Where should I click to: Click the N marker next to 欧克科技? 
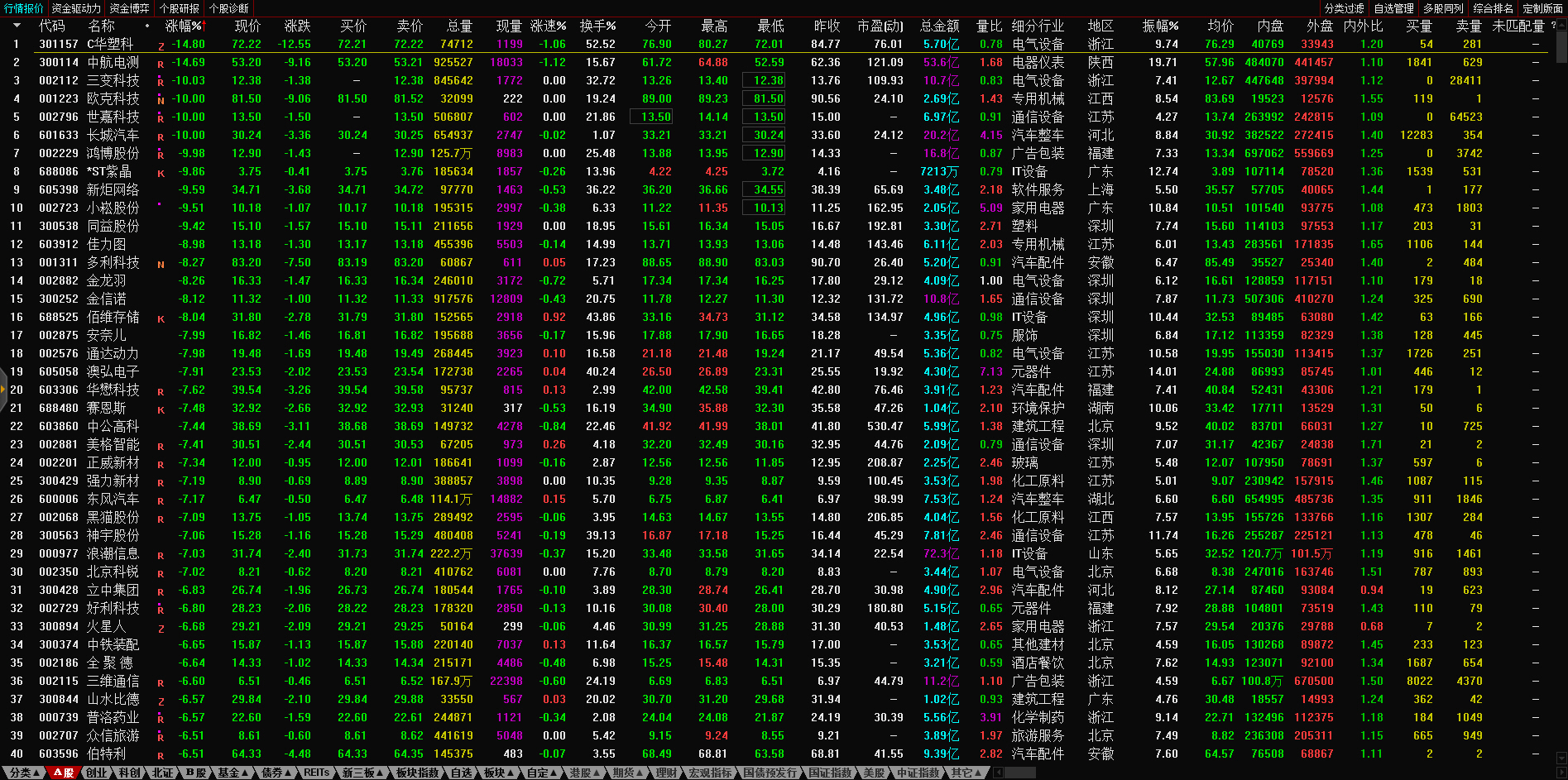[x=161, y=100]
